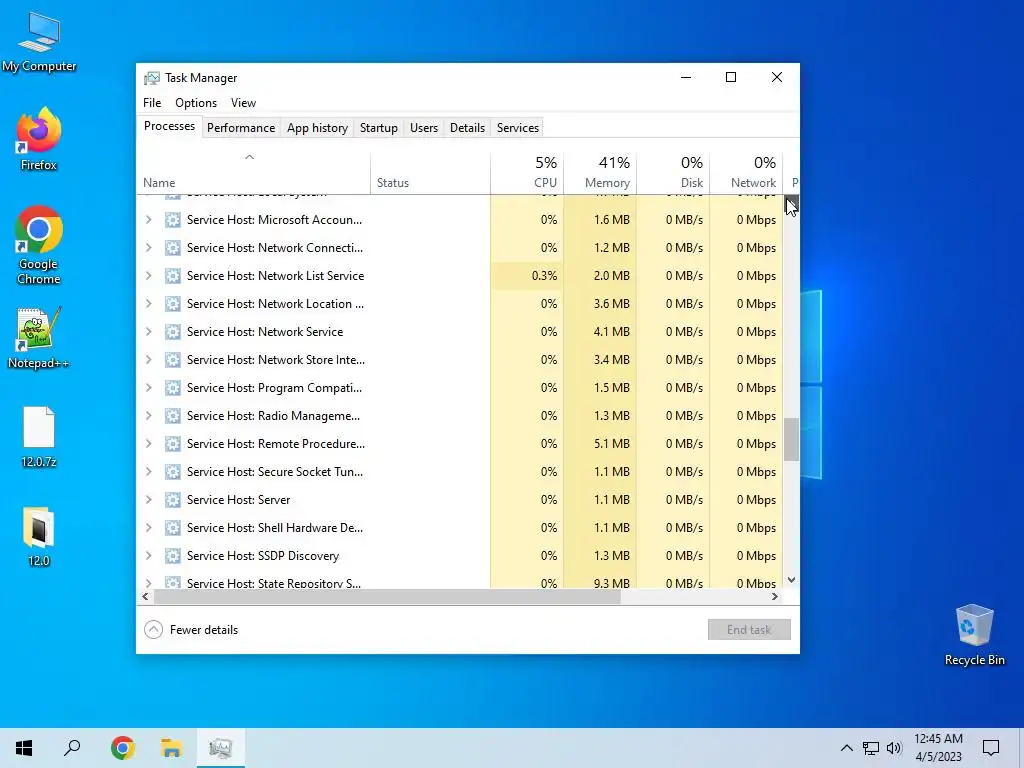The image size is (1024, 768).
Task: Open Google Chrome desktop shortcut
Action: point(39,246)
